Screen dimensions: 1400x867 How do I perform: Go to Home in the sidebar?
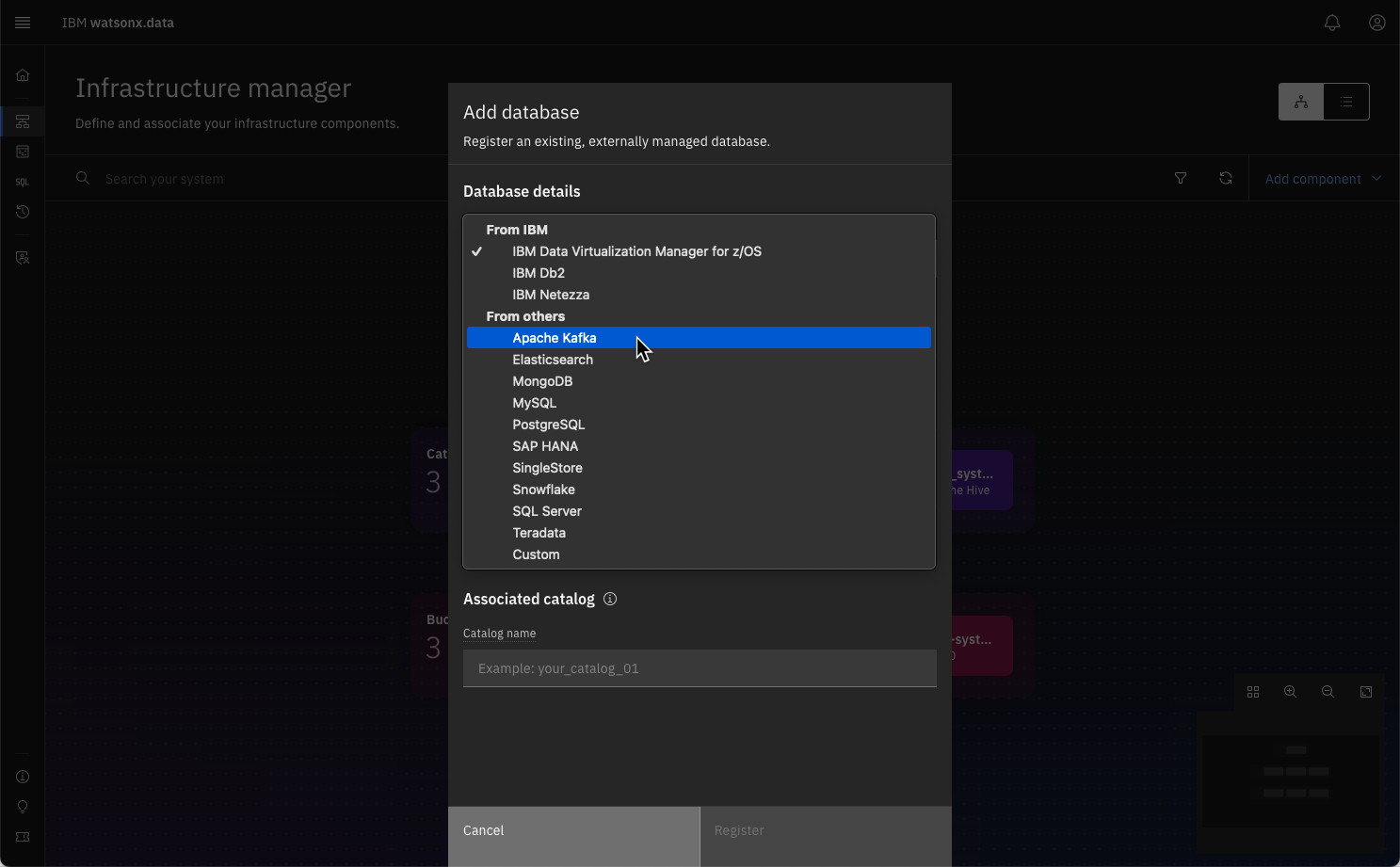pos(23,75)
